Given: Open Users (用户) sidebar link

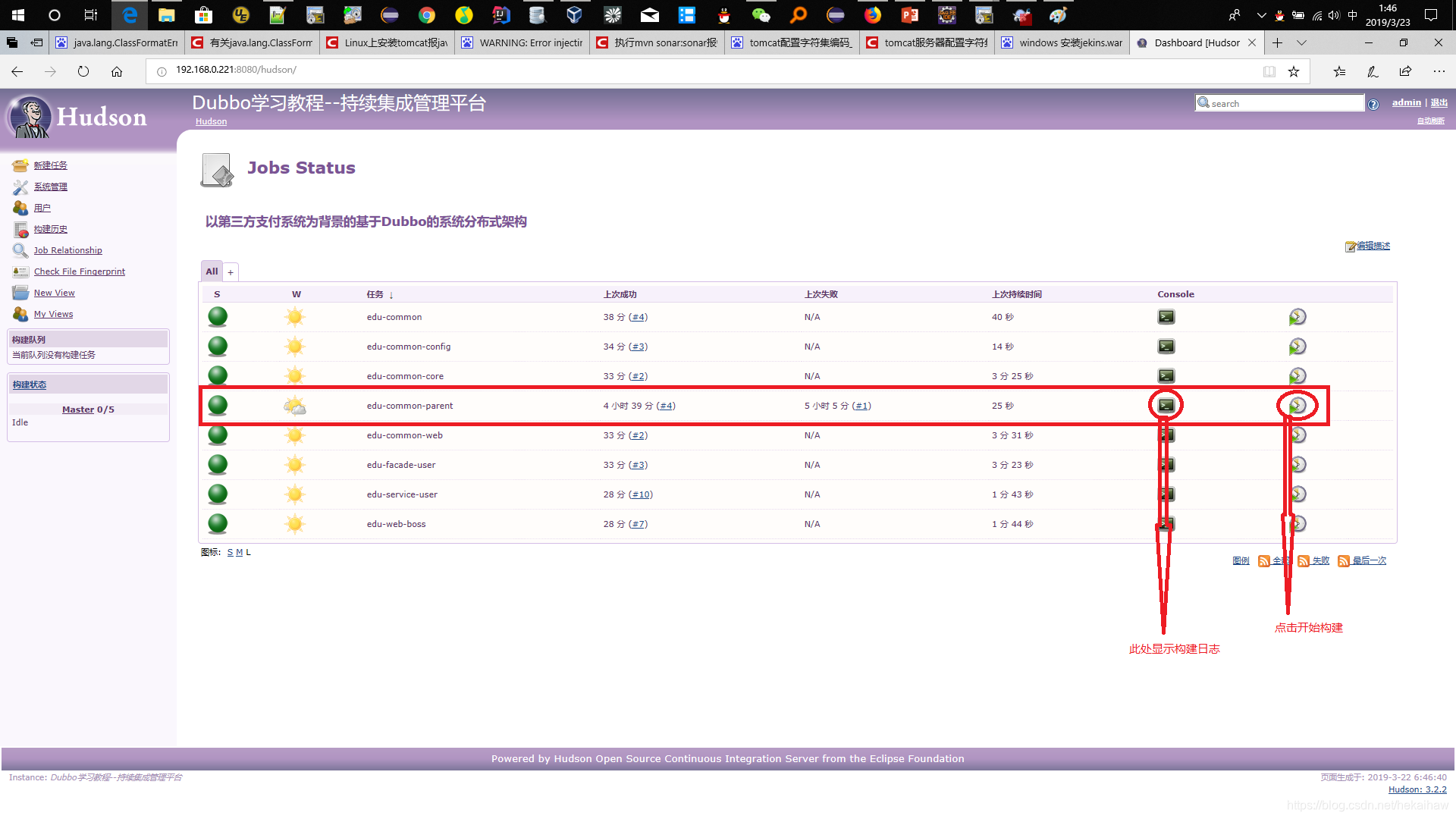Looking at the screenshot, I should 42,208.
